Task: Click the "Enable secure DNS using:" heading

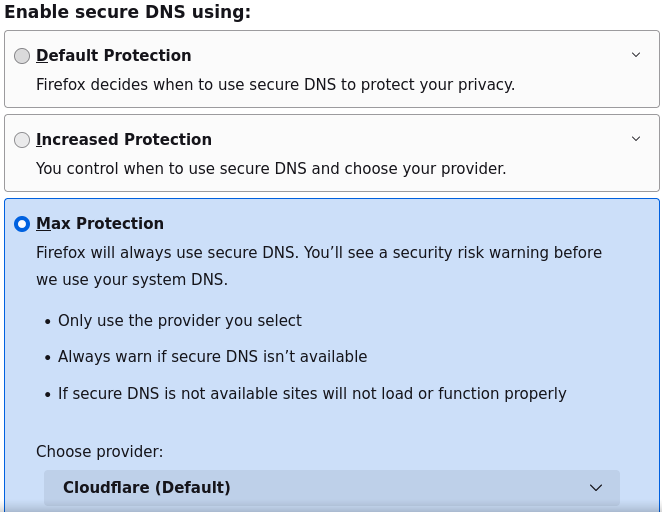Action: pos(127,12)
